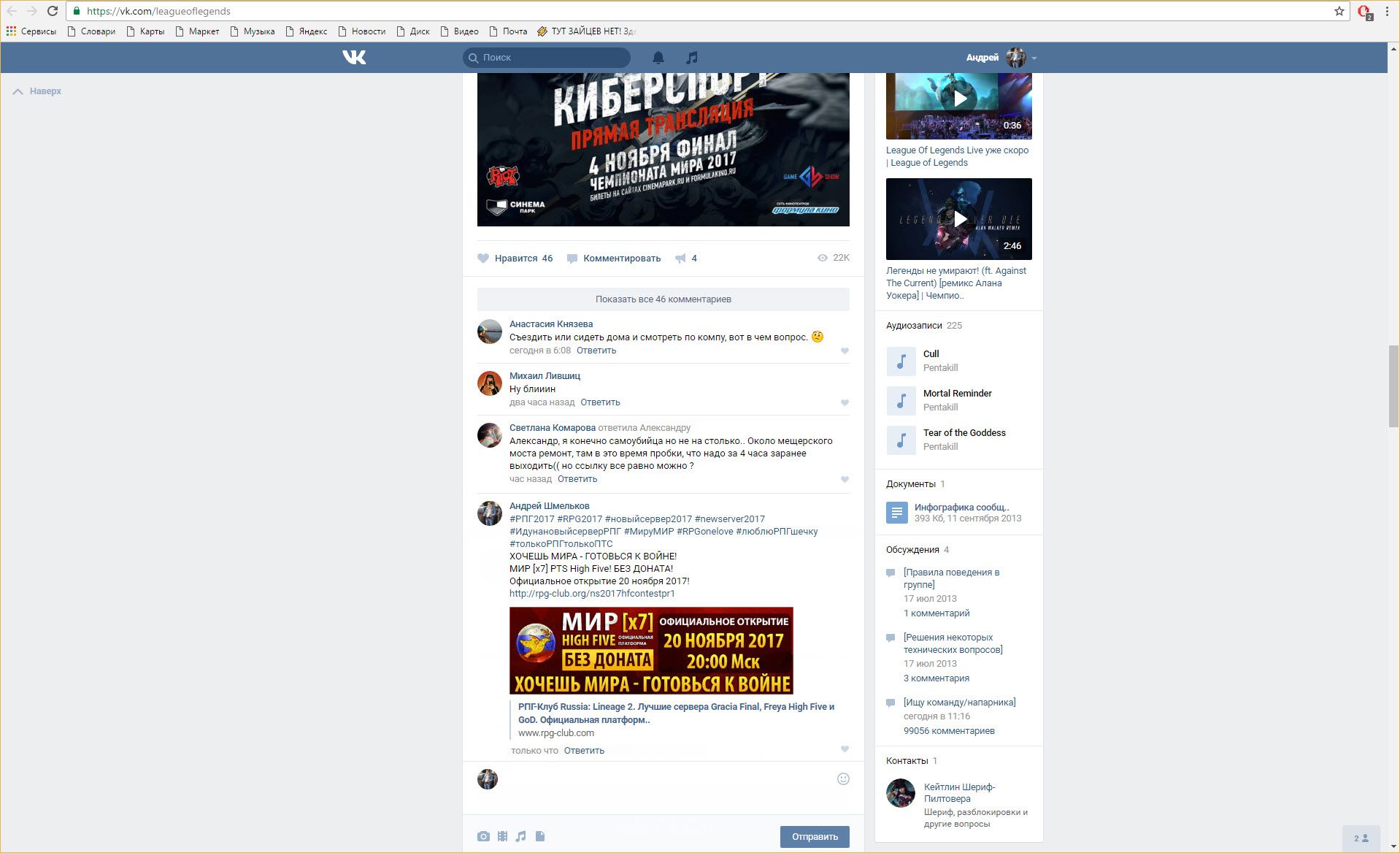Reply to Светлана Комарова's comment
Image resolution: width=1400 pixels, height=853 pixels.
tap(577, 479)
